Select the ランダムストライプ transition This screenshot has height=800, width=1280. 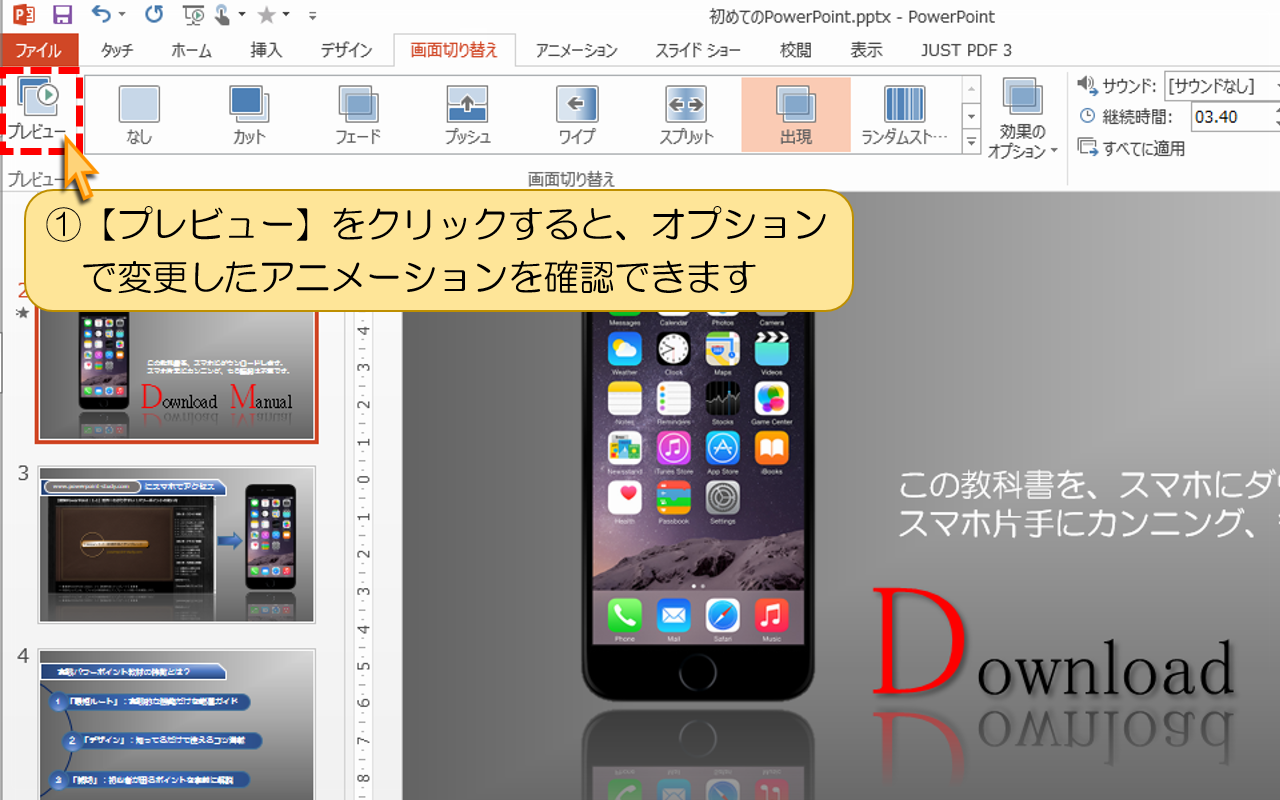(x=905, y=115)
